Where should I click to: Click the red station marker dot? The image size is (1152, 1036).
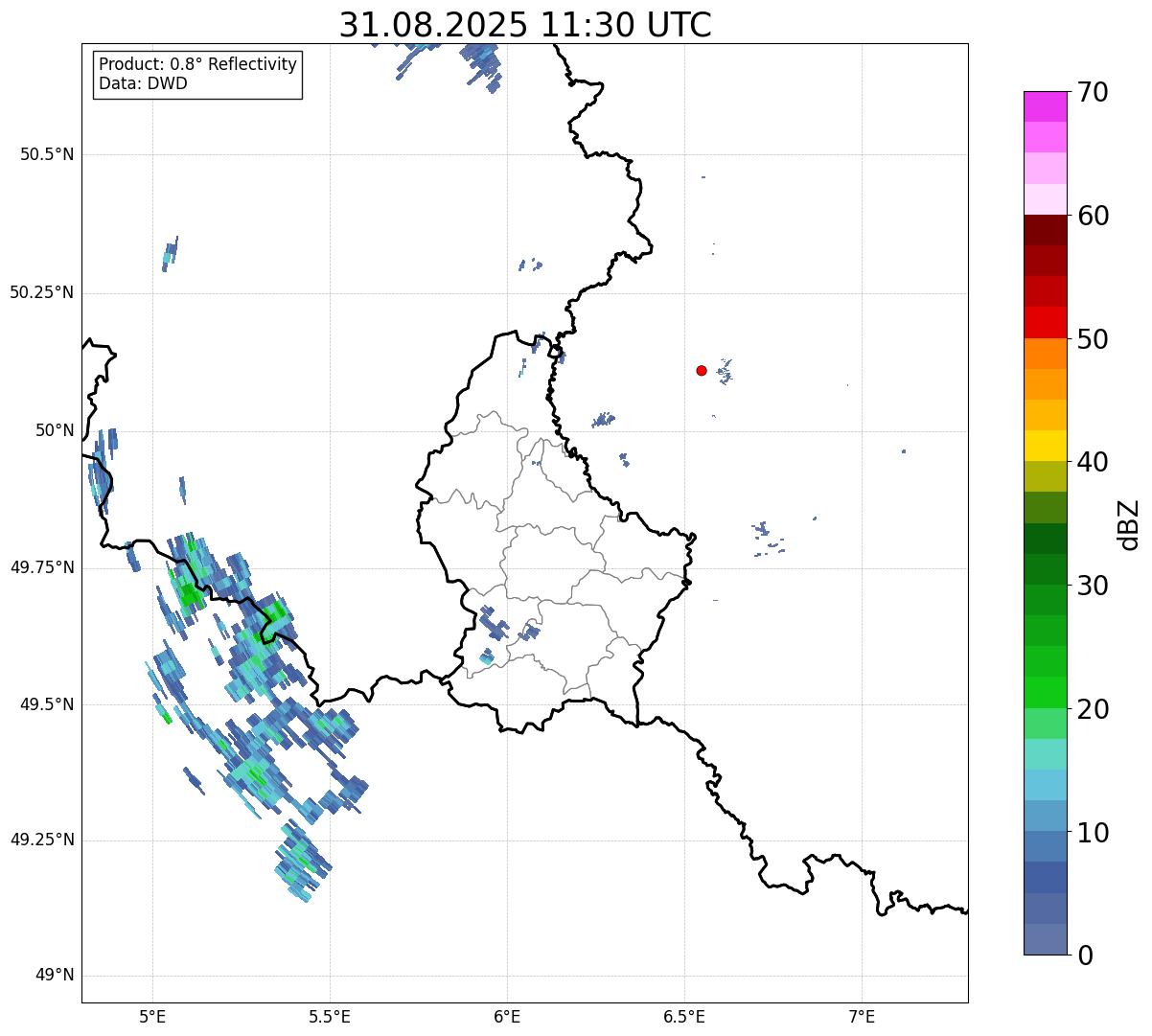point(702,370)
